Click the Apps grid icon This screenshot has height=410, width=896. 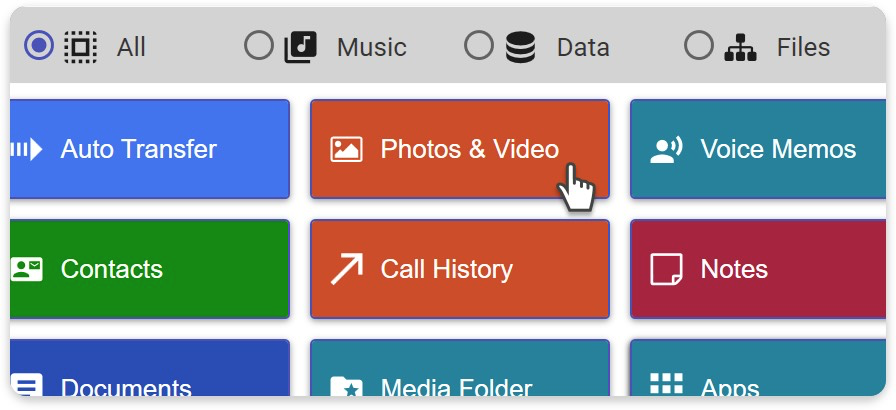click(666, 385)
